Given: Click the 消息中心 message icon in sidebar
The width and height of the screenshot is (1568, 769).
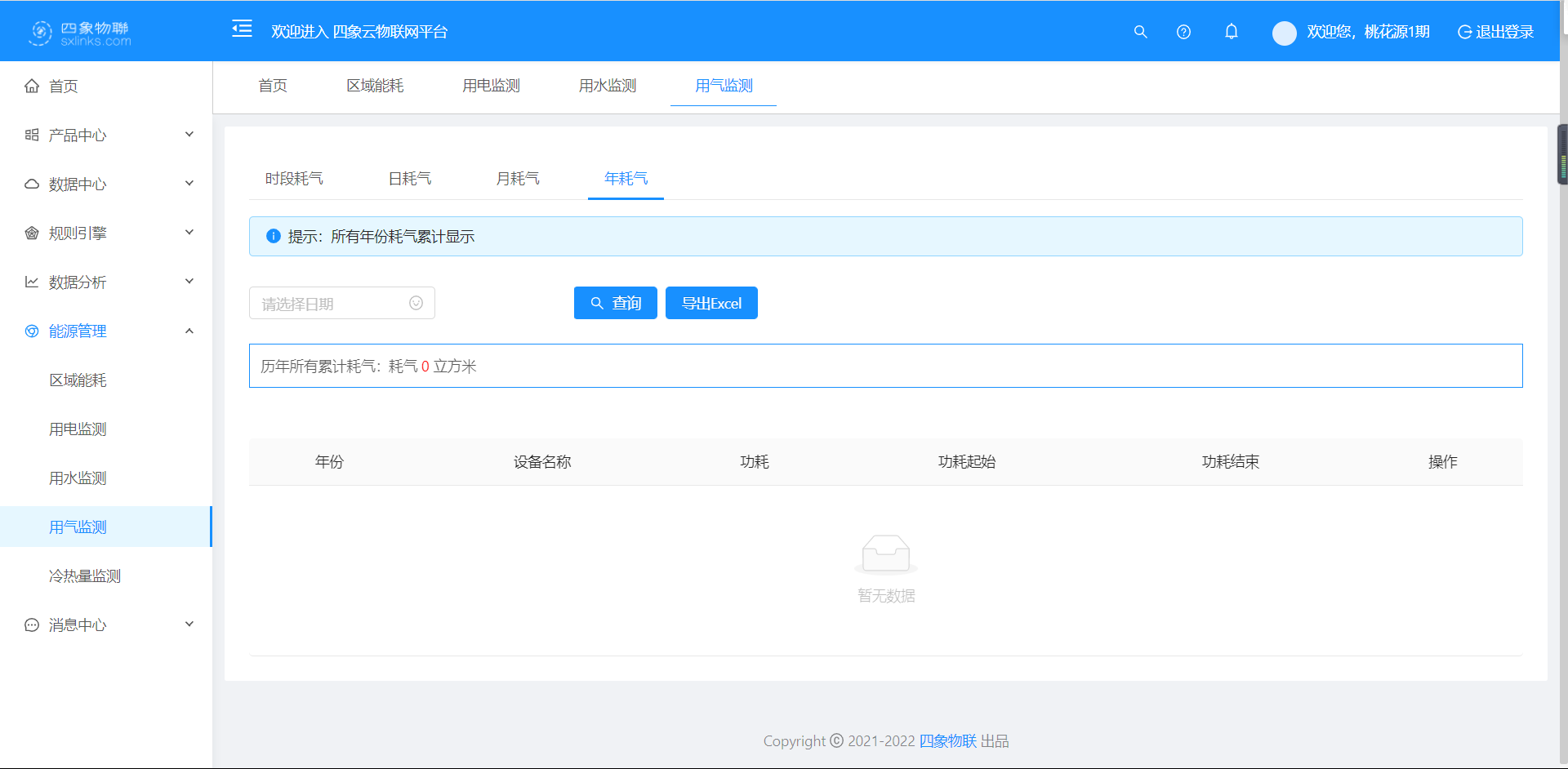Looking at the screenshot, I should 31,625.
